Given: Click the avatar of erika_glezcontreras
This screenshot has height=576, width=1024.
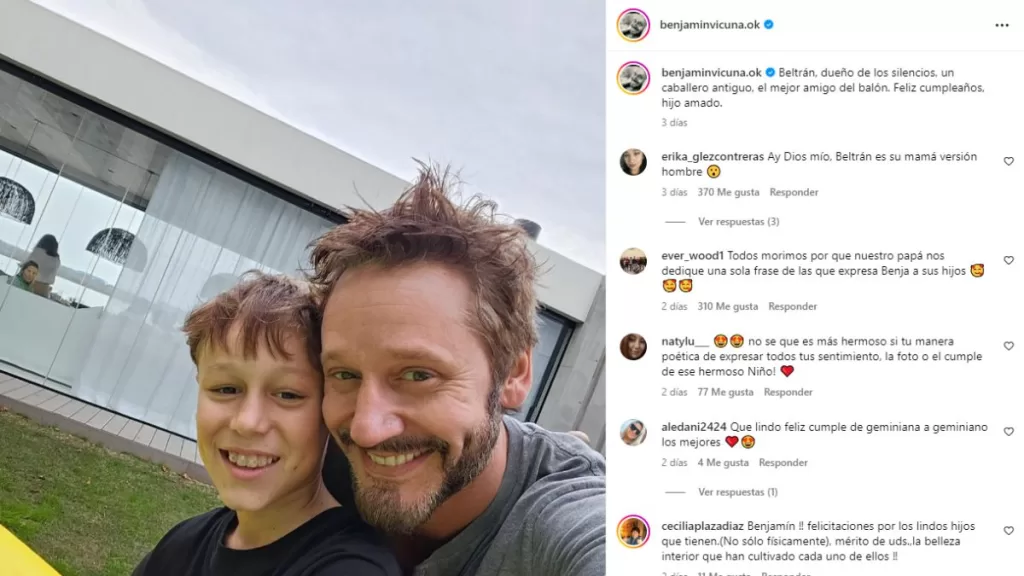Looking at the screenshot, I should click(633, 162).
